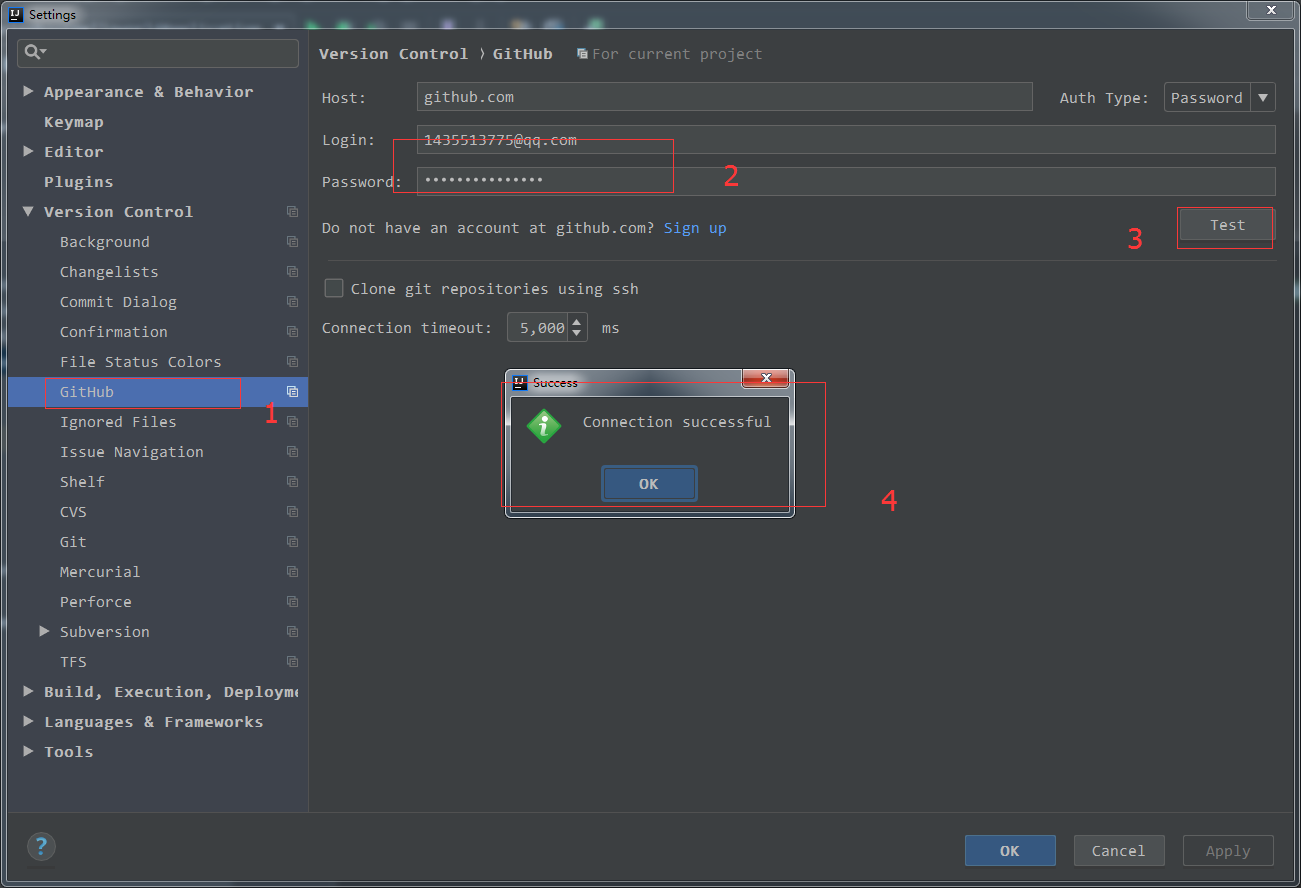Click the help question mark icon

[x=41, y=847]
